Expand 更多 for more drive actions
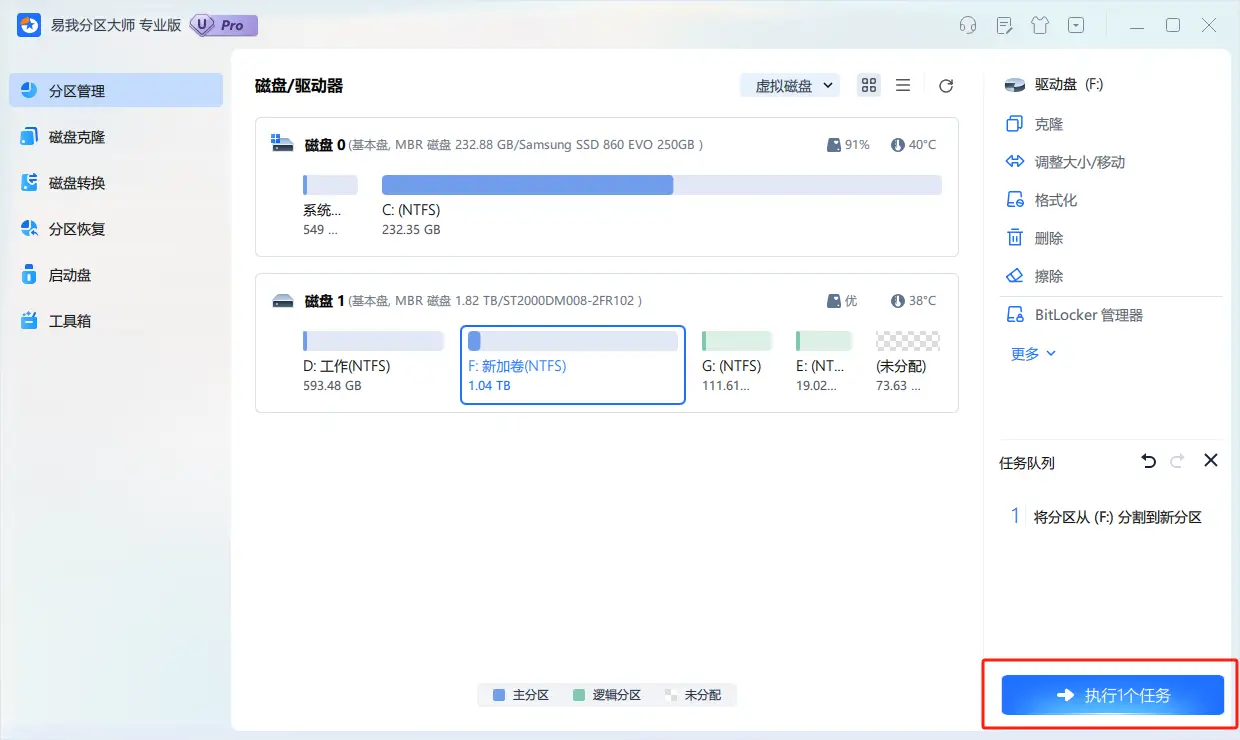This screenshot has width=1240, height=740. [1031, 352]
